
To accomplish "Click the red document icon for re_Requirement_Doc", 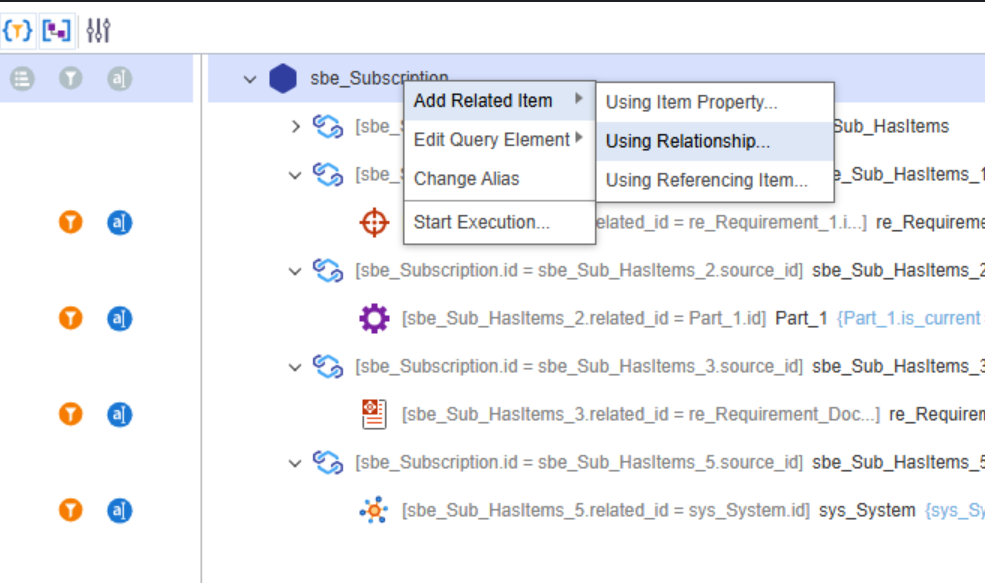I will point(373,415).
